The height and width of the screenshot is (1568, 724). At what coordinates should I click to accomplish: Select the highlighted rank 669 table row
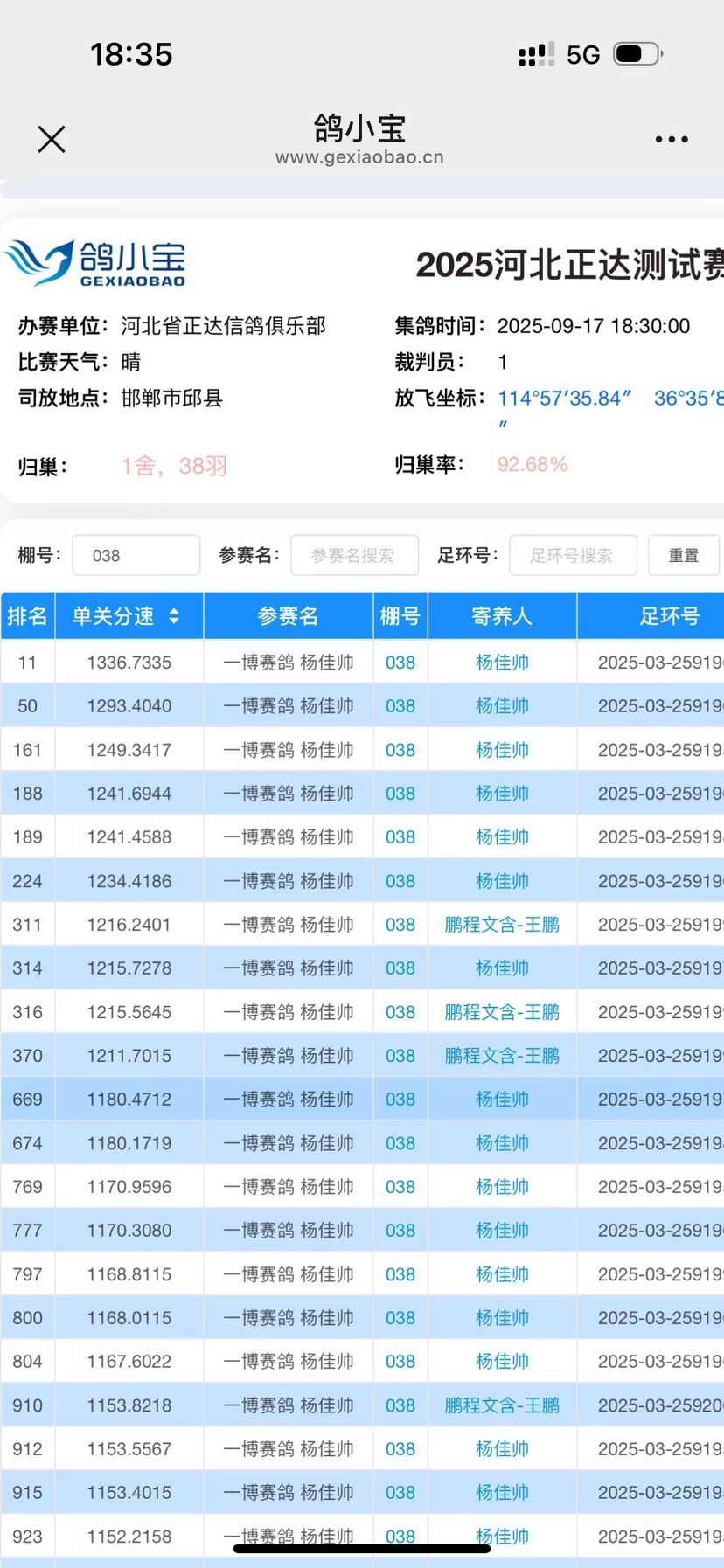(x=288, y=1100)
